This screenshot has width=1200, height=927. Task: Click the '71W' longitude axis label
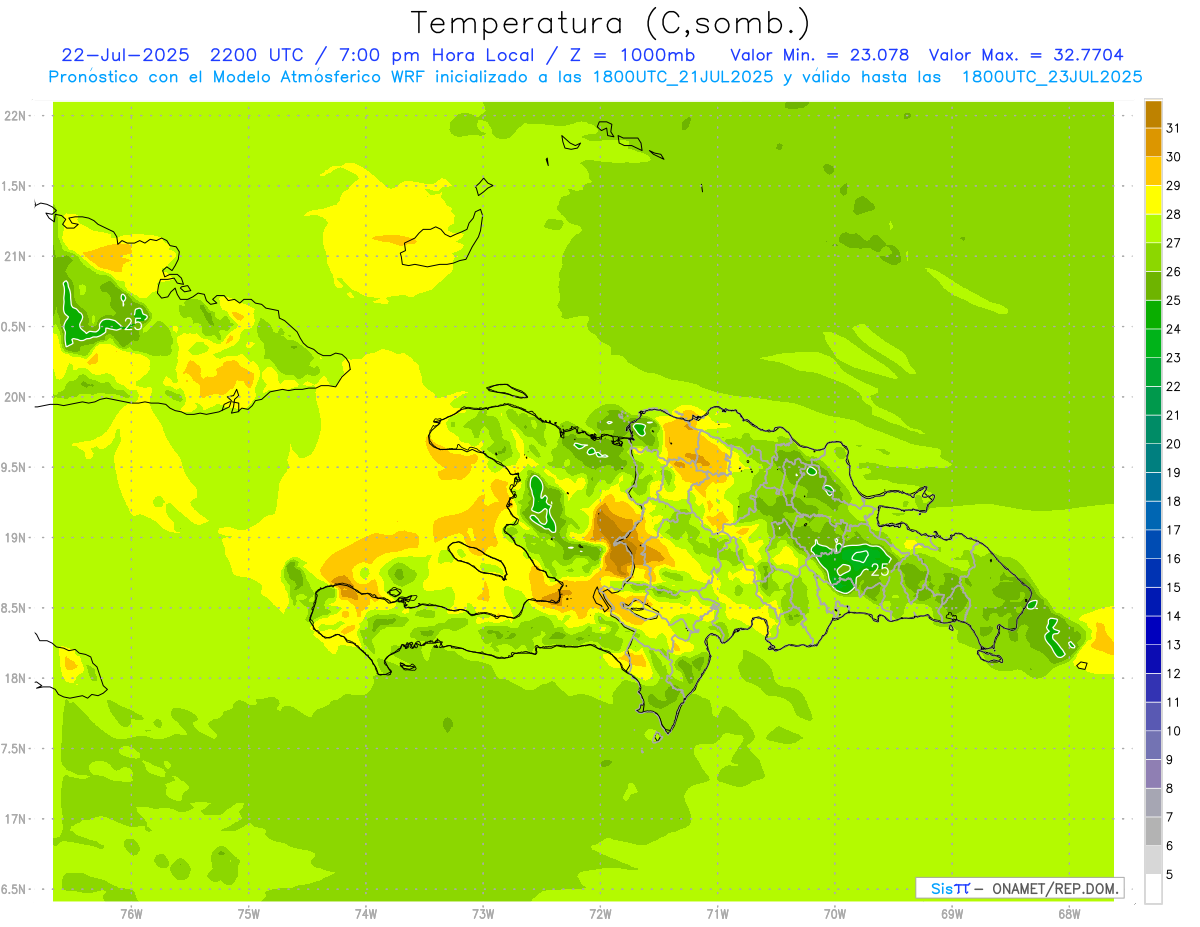(717, 913)
